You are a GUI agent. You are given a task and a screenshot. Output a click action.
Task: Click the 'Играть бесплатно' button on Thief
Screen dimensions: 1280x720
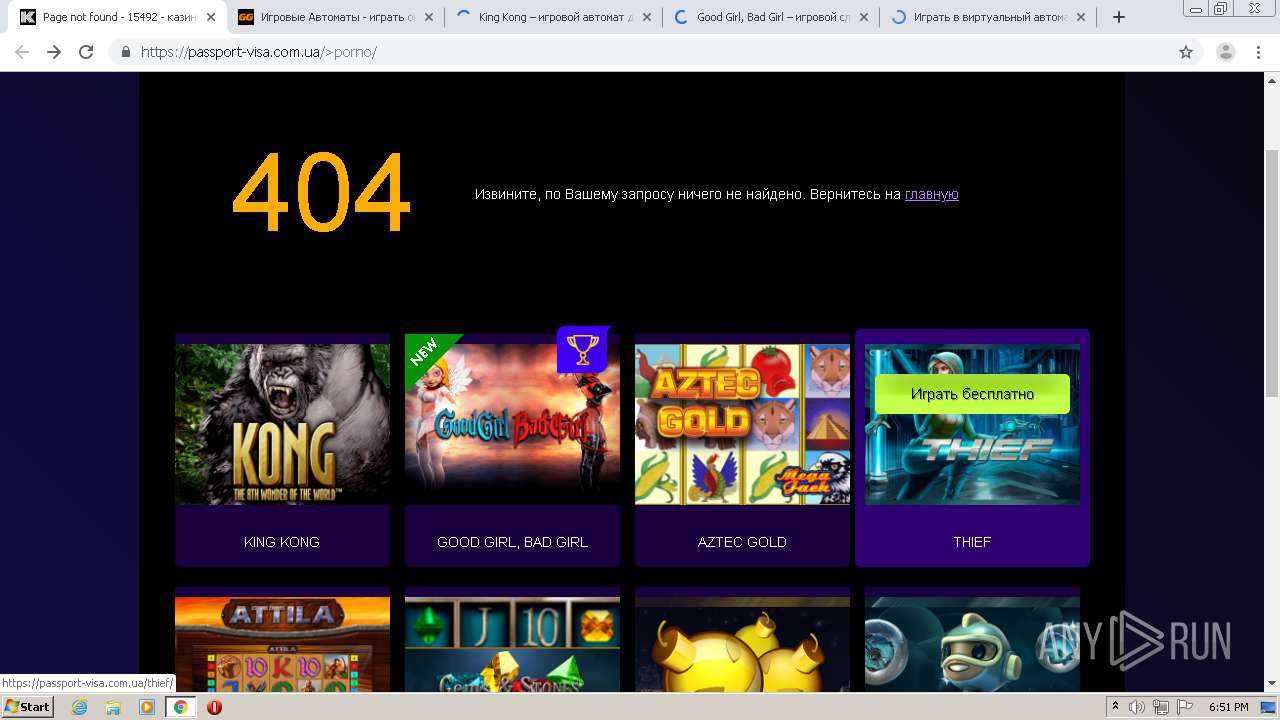[972, 394]
